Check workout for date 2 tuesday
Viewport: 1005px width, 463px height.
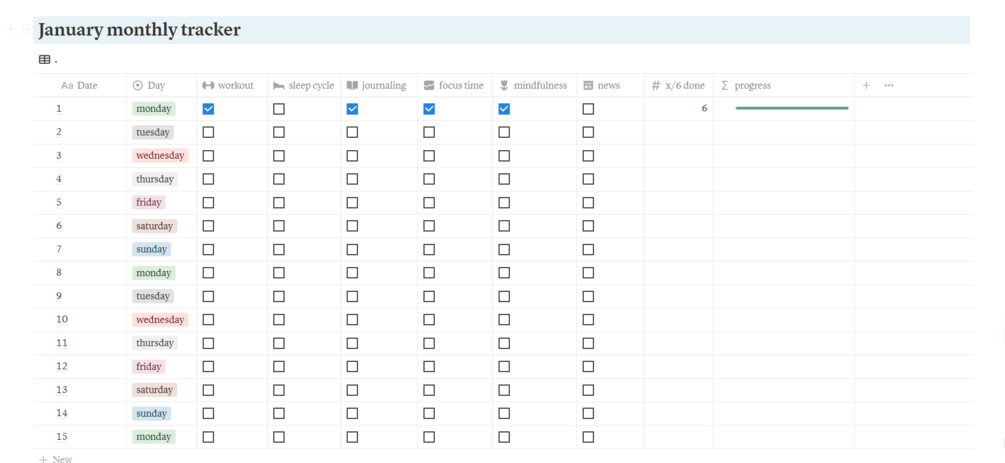[x=208, y=132]
